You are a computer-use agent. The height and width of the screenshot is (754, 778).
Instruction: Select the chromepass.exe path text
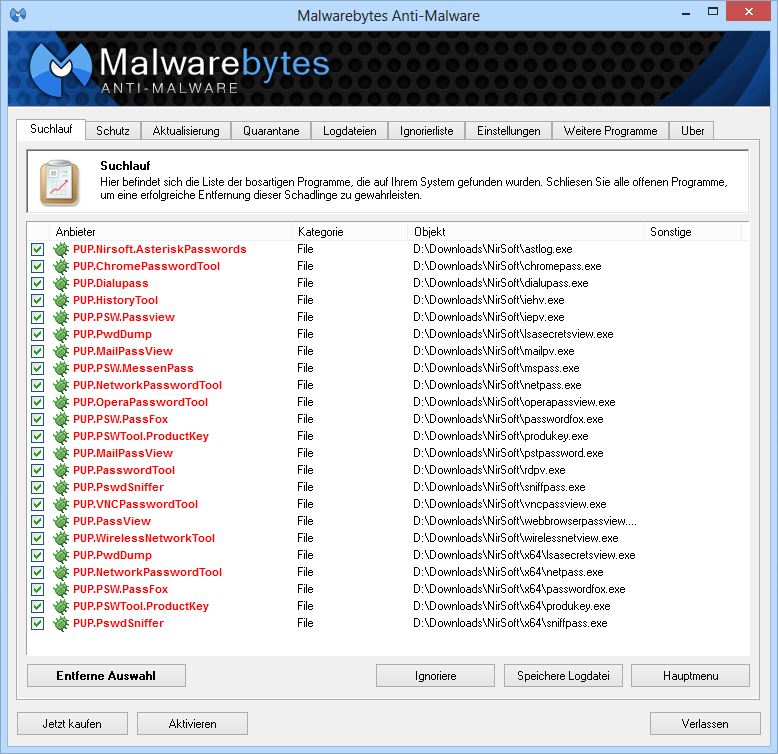pyautogui.click(x=507, y=266)
